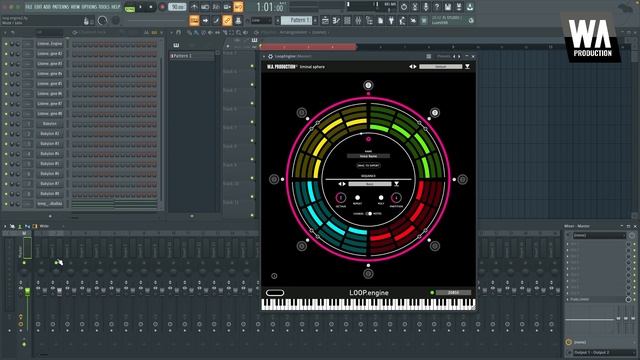Click the undo history icon
Image resolution: width=640 pixels, height=360 pixels.
(404, 7)
